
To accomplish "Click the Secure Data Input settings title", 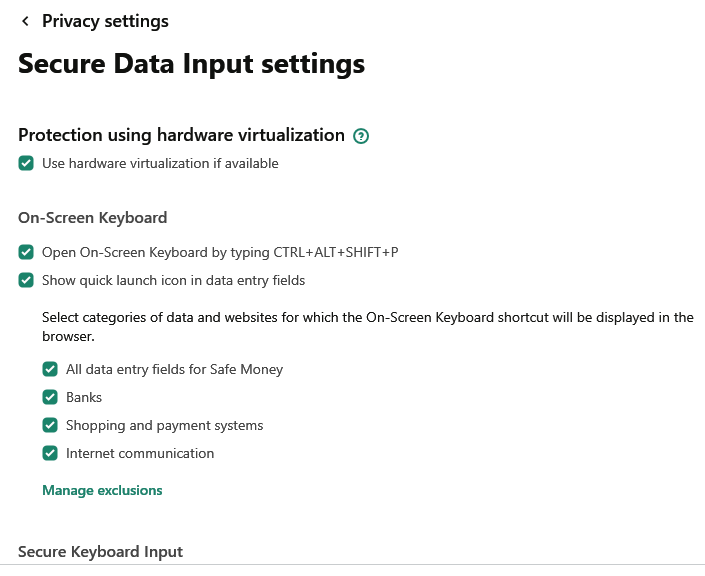I will 191,64.
